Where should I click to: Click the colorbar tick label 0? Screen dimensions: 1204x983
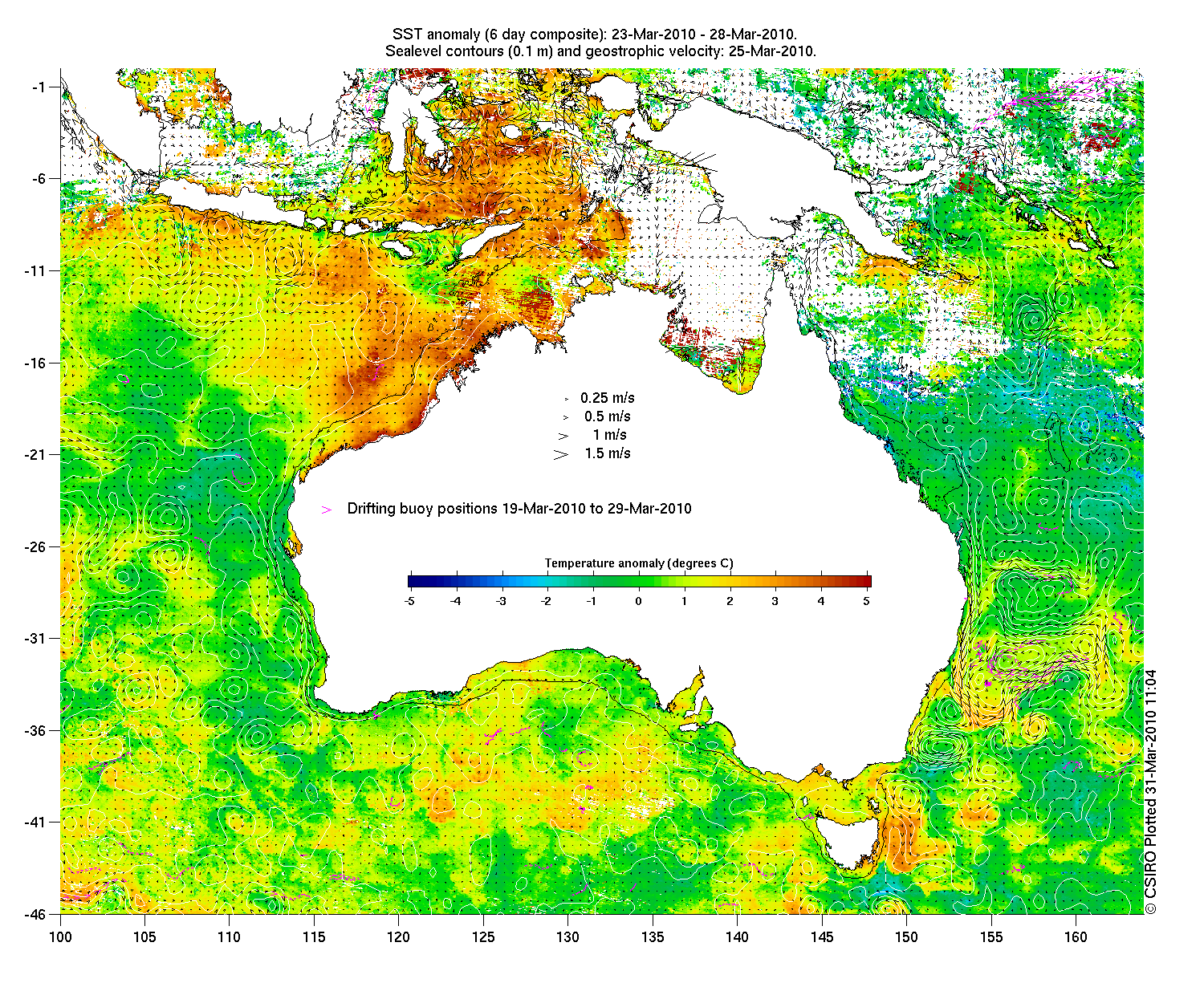[x=638, y=600]
